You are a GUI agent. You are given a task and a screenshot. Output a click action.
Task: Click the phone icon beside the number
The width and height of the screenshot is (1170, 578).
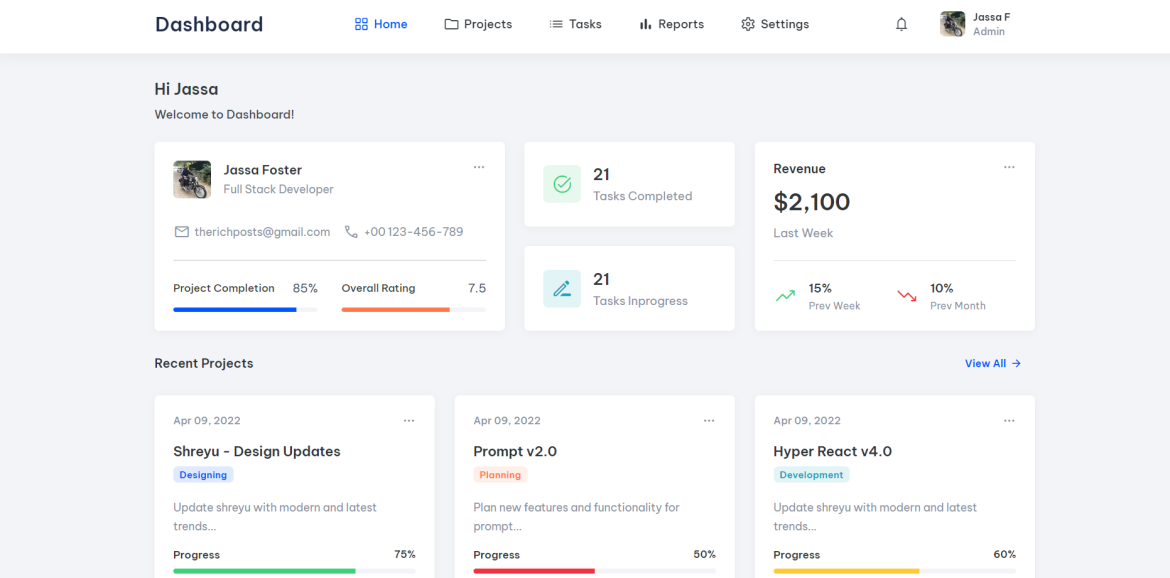[x=351, y=232]
